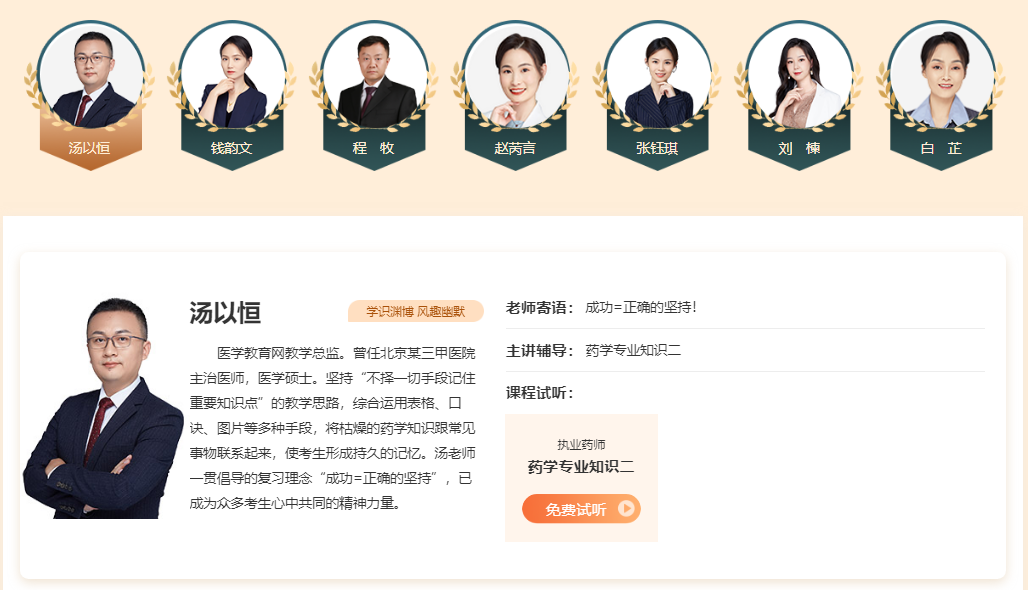
Task: Click the 程牧 name label tab
Action: (x=374, y=148)
